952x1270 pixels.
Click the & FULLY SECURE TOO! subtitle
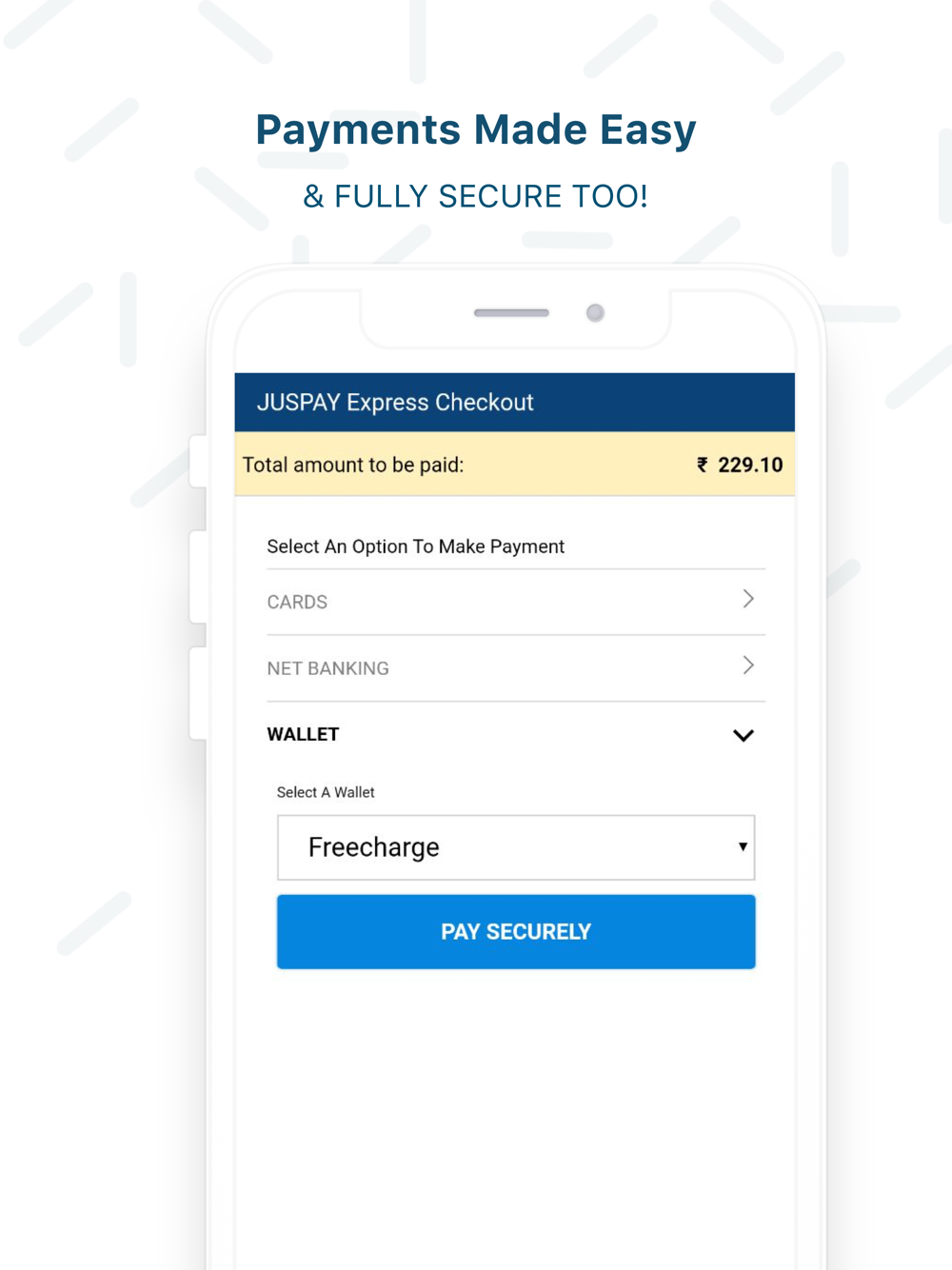476,196
